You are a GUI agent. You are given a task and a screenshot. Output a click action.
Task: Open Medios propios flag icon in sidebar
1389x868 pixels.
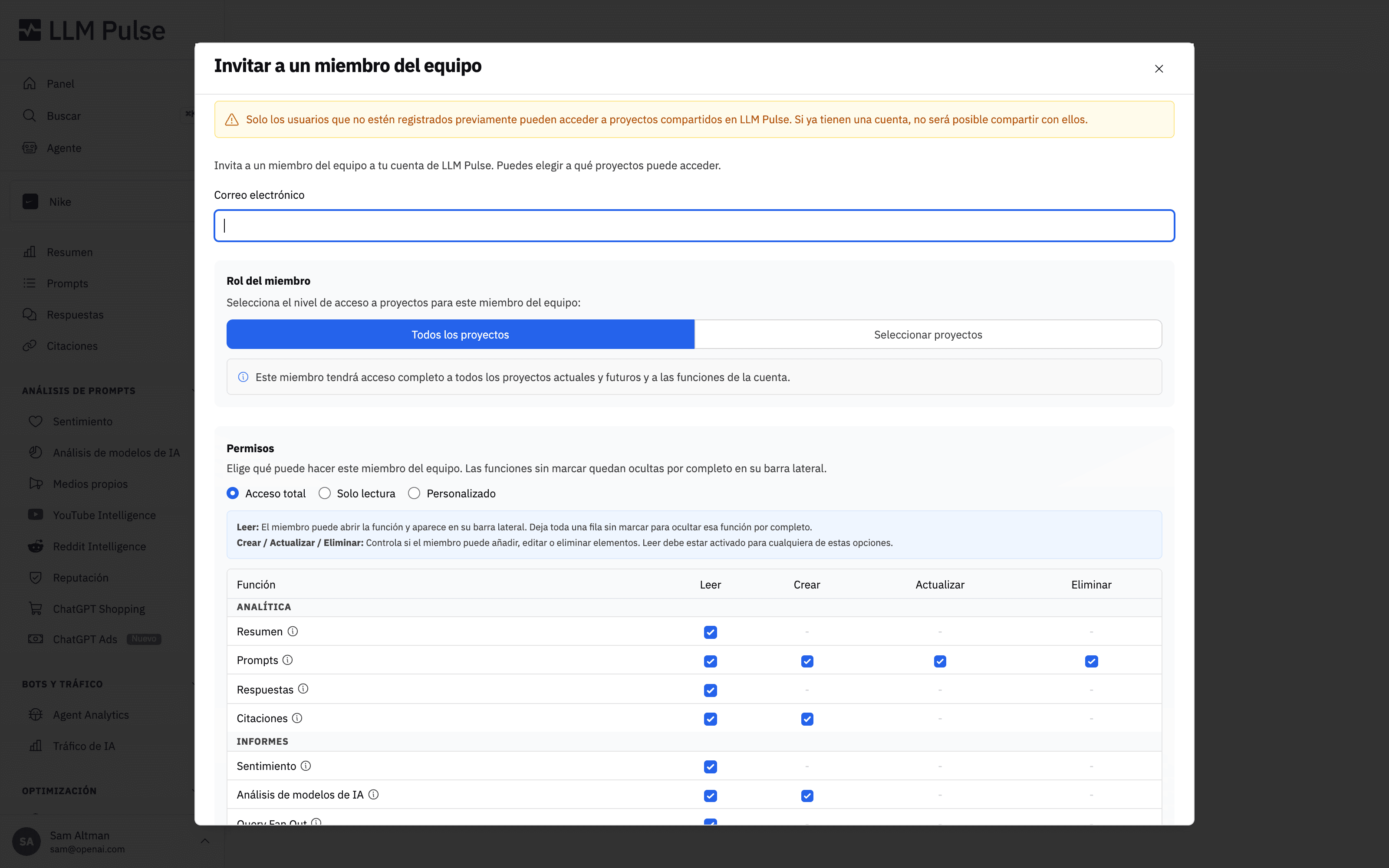click(36, 484)
